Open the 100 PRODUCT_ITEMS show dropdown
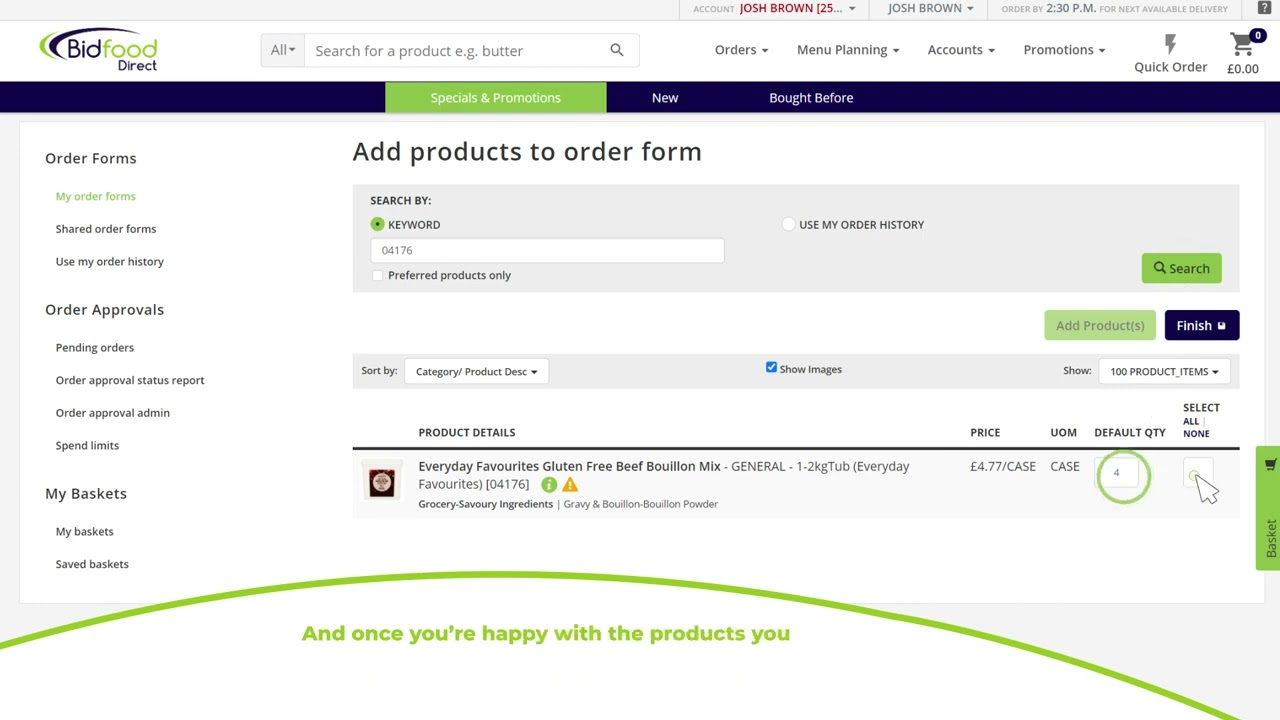Viewport: 1280px width, 720px height. point(1164,371)
